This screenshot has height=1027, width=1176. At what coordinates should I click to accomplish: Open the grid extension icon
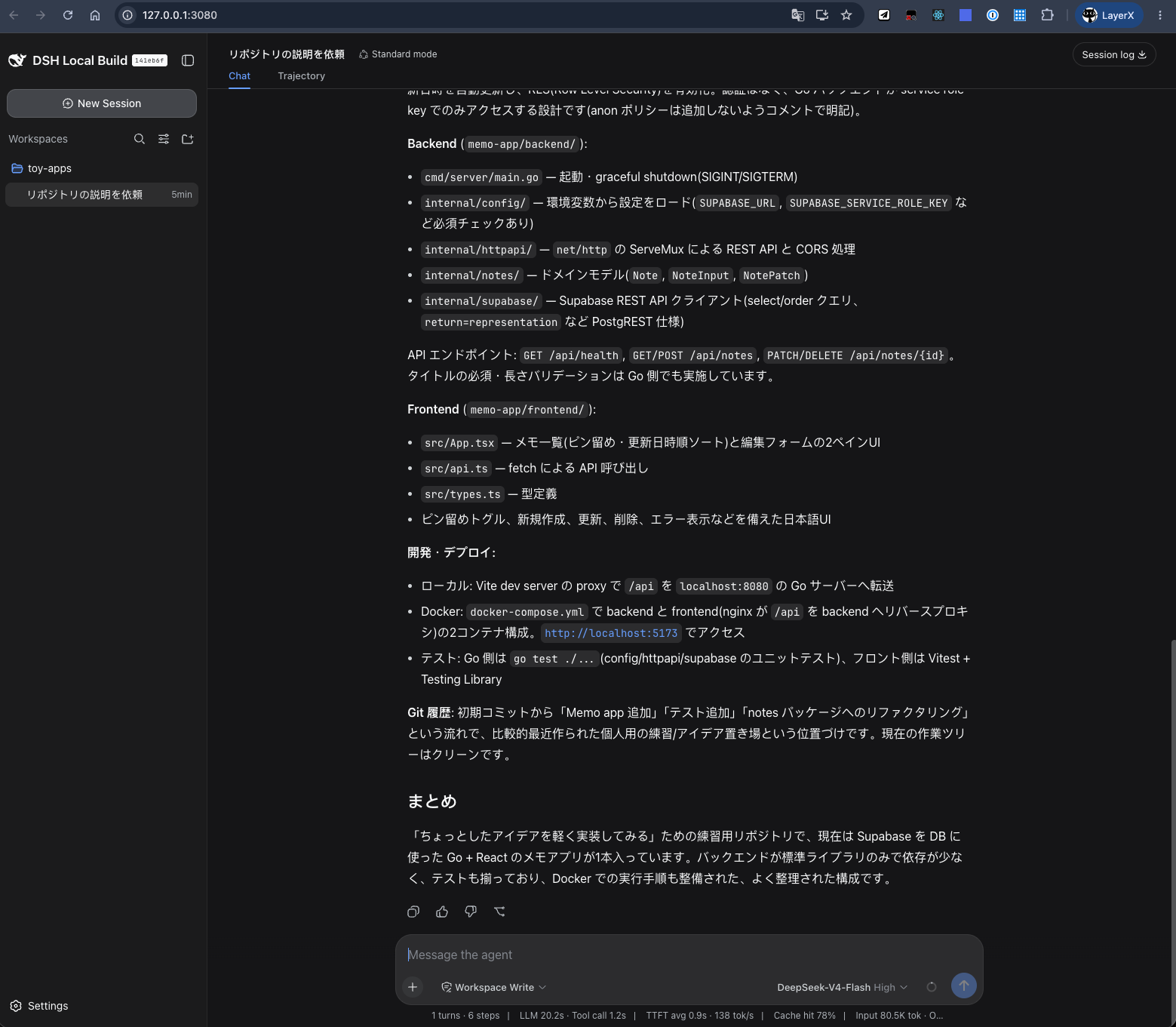click(x=1020, y=15)
